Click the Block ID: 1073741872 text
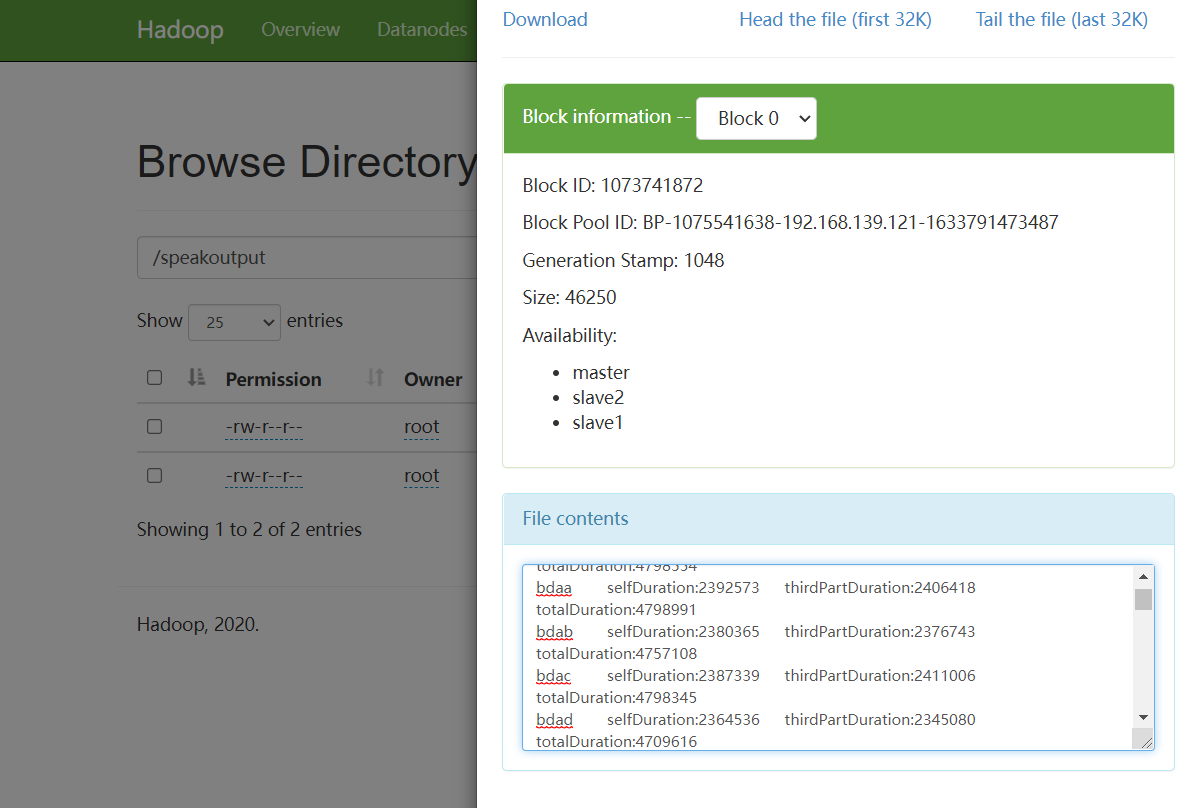Image resolution: width=1199 pixels, height=808 pixels. click(x=612, y=186)
